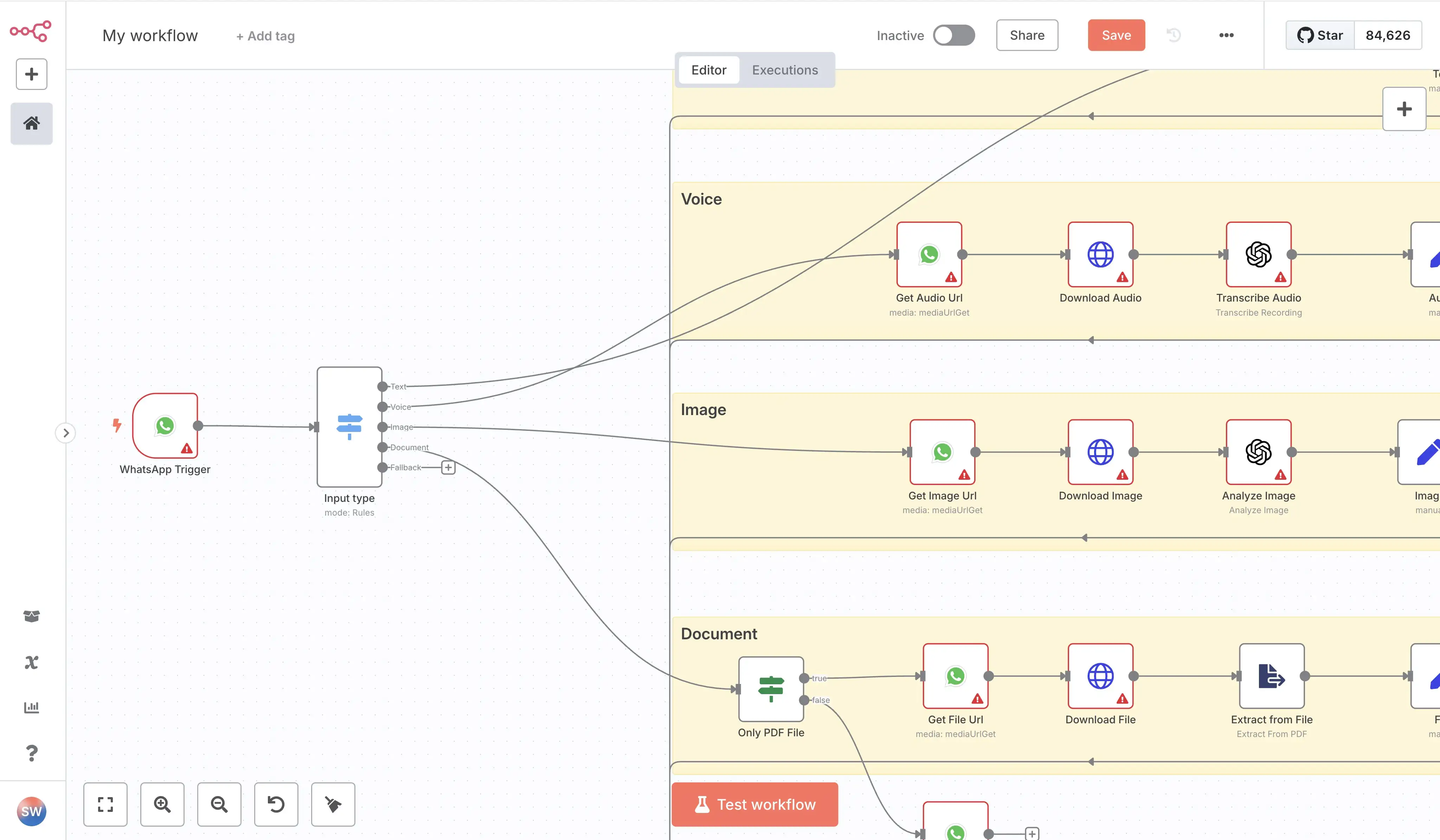This screenshot has width=1440, height=840.
Task: Activate the workflow with the Inactive toggle
Action: (954, 35)
